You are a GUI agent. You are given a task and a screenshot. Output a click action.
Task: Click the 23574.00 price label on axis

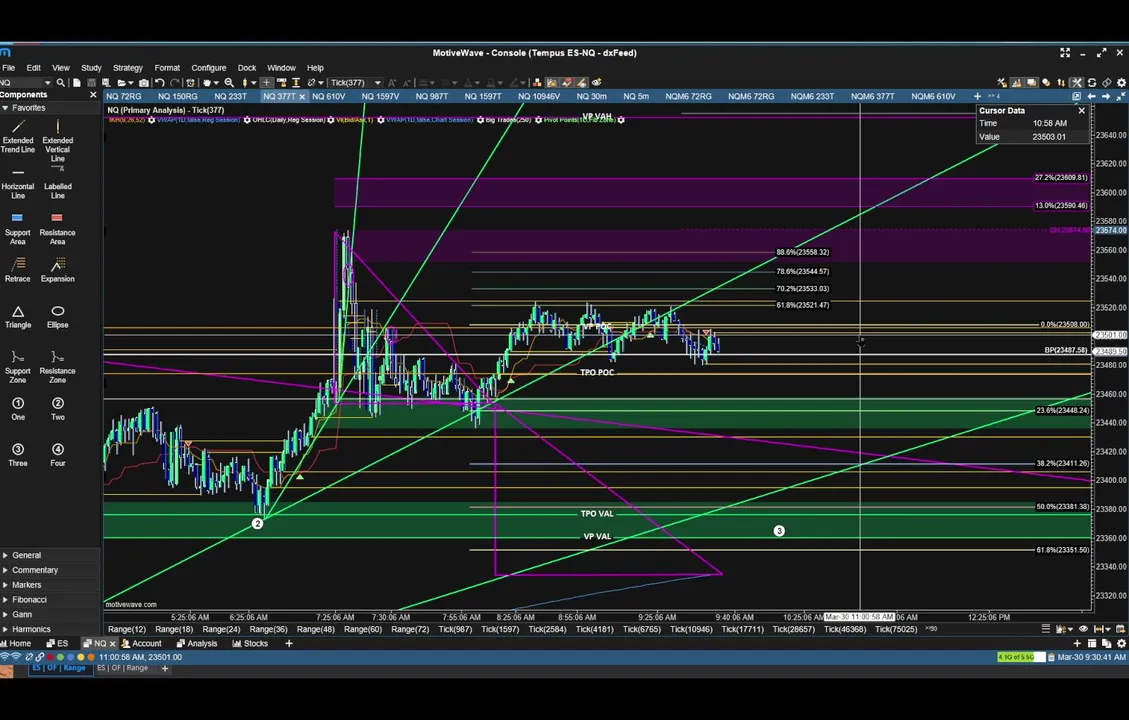pyautogui.click(x=1110, y=230)
